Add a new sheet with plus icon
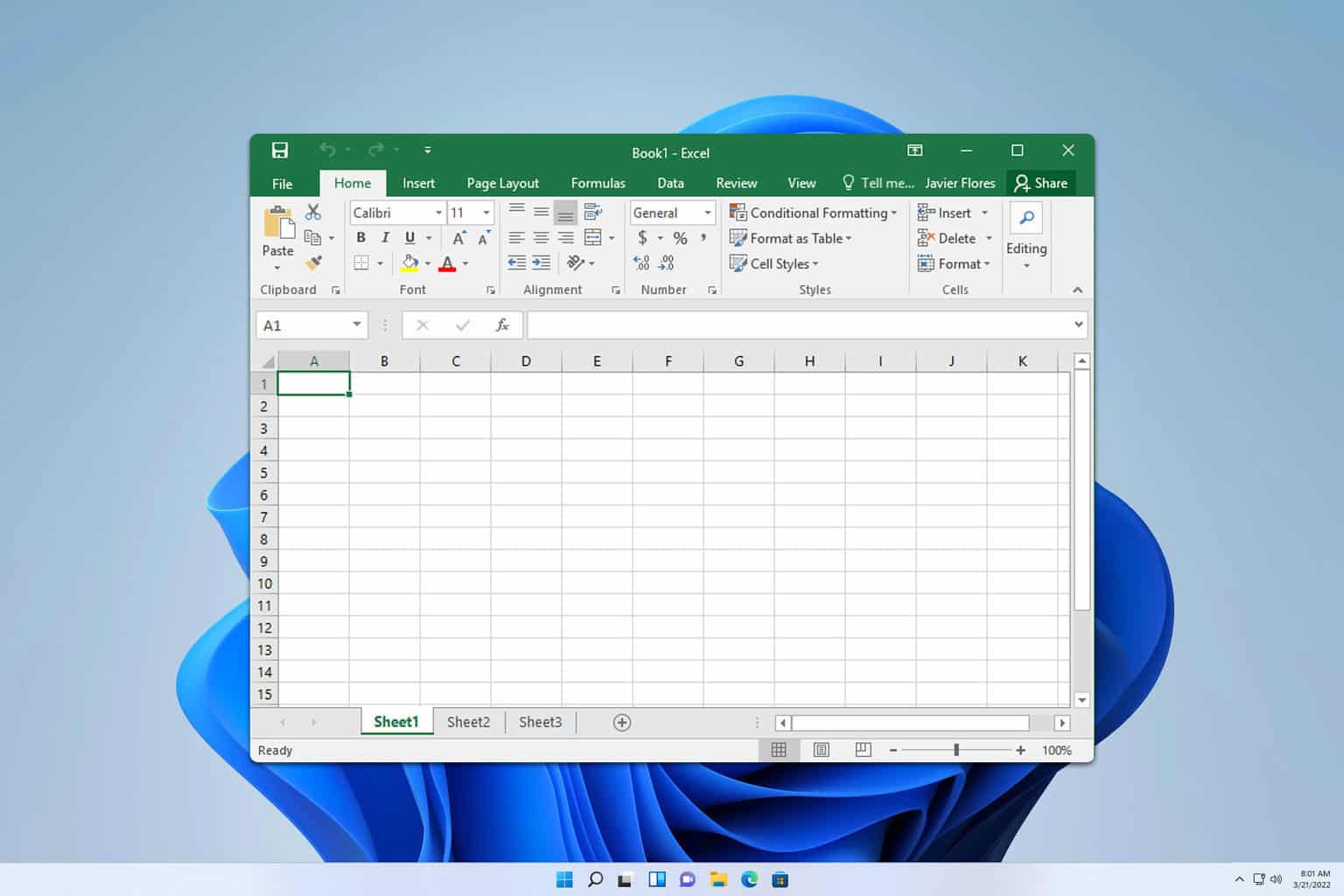The image size is (1344, 896). pyautogui.click(x=622, y=723)
